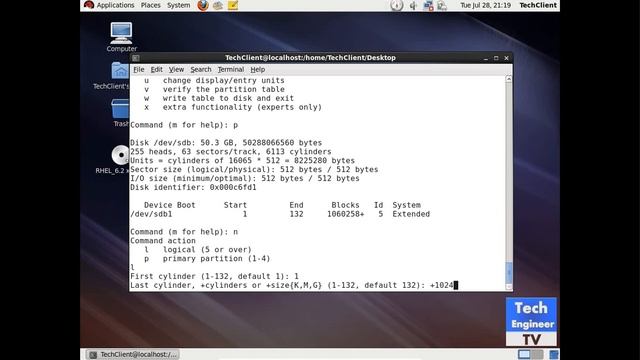640x360 pixels.
Task: Minimize the terminal window
Action: coord(486,58)
